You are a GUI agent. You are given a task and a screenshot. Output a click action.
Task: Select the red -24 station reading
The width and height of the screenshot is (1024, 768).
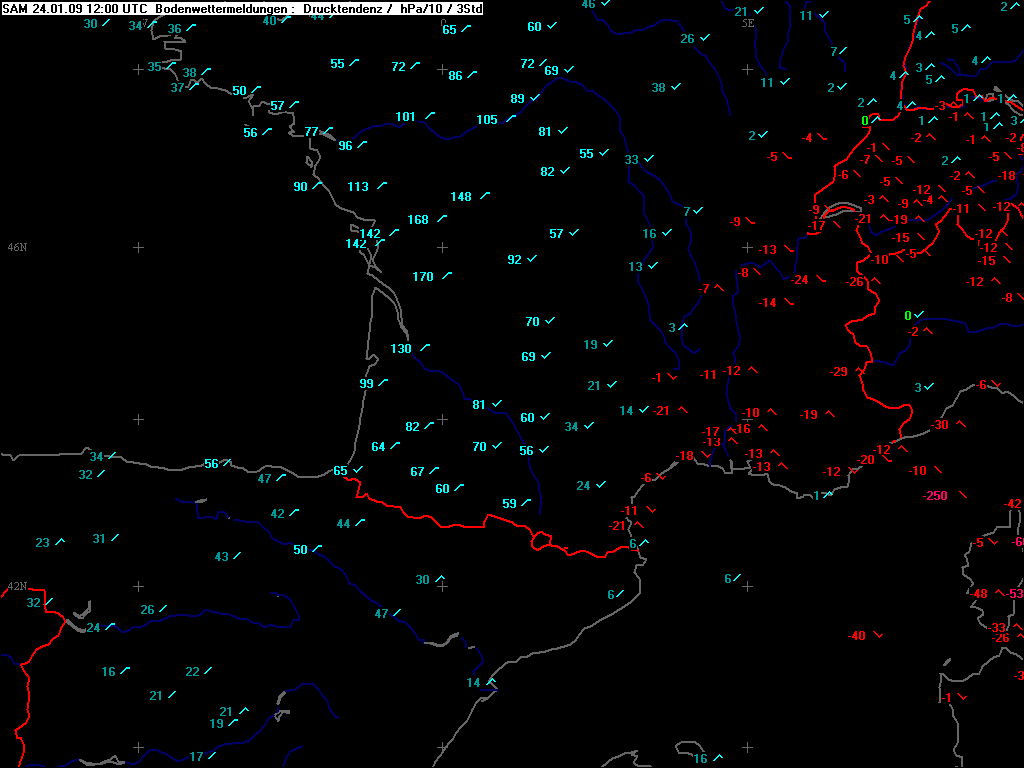click(x=800, y=280)
